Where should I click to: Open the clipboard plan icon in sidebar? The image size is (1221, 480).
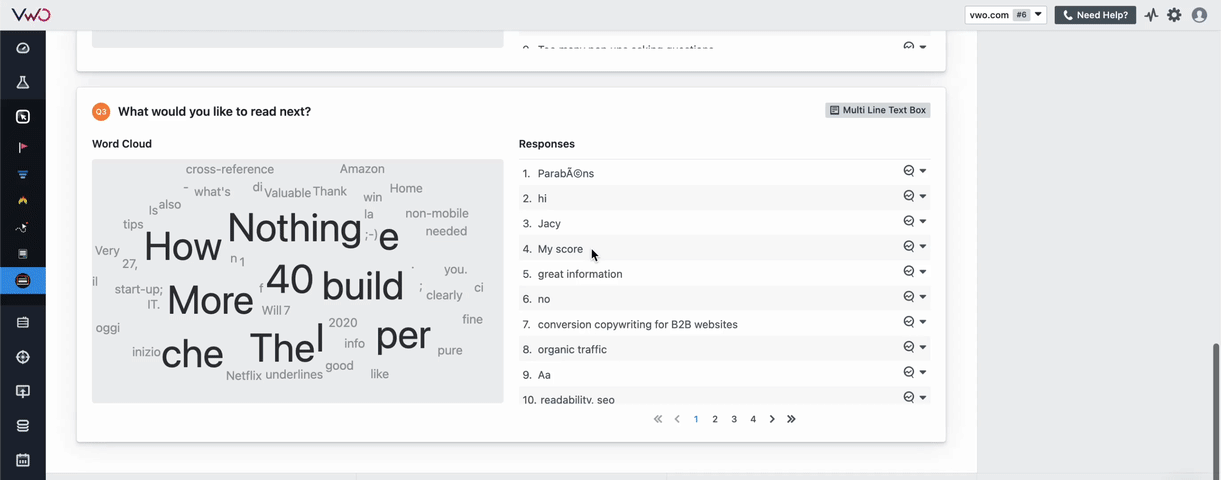23,323
